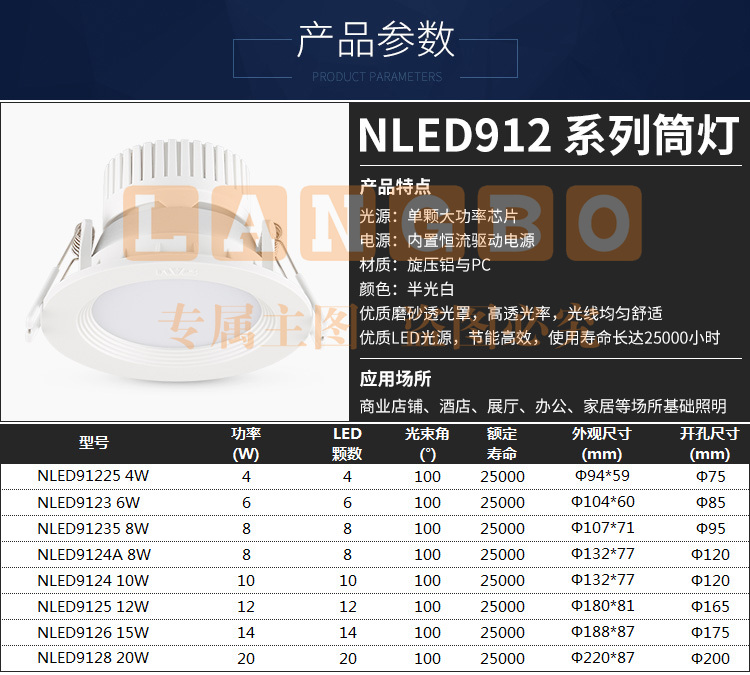Click the 'PRODUCT PARAMETERS' subtitle
This screenshot has height=675, width=750.
click(377, 77)
